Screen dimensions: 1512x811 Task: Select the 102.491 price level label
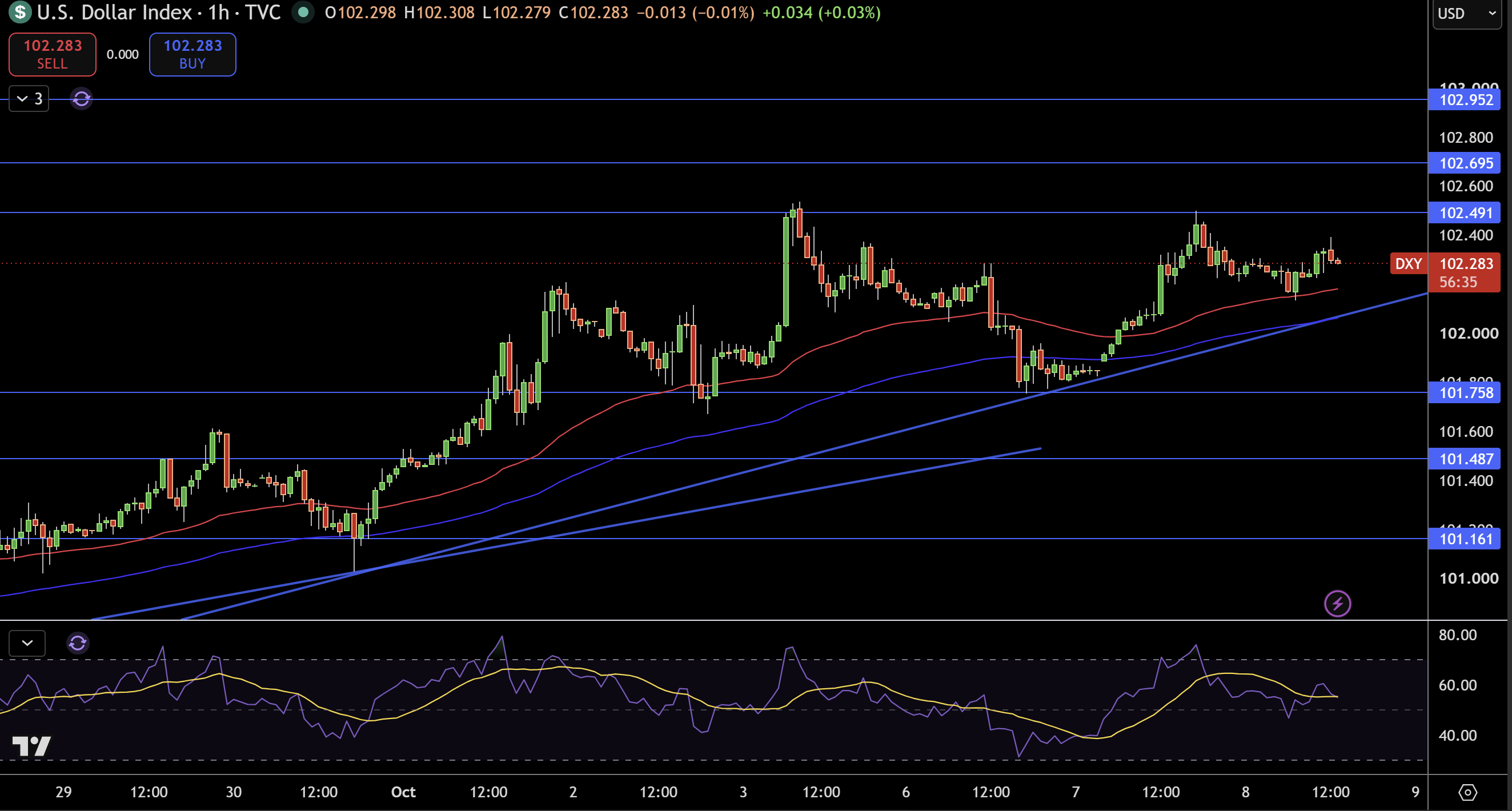(1465, 213)
